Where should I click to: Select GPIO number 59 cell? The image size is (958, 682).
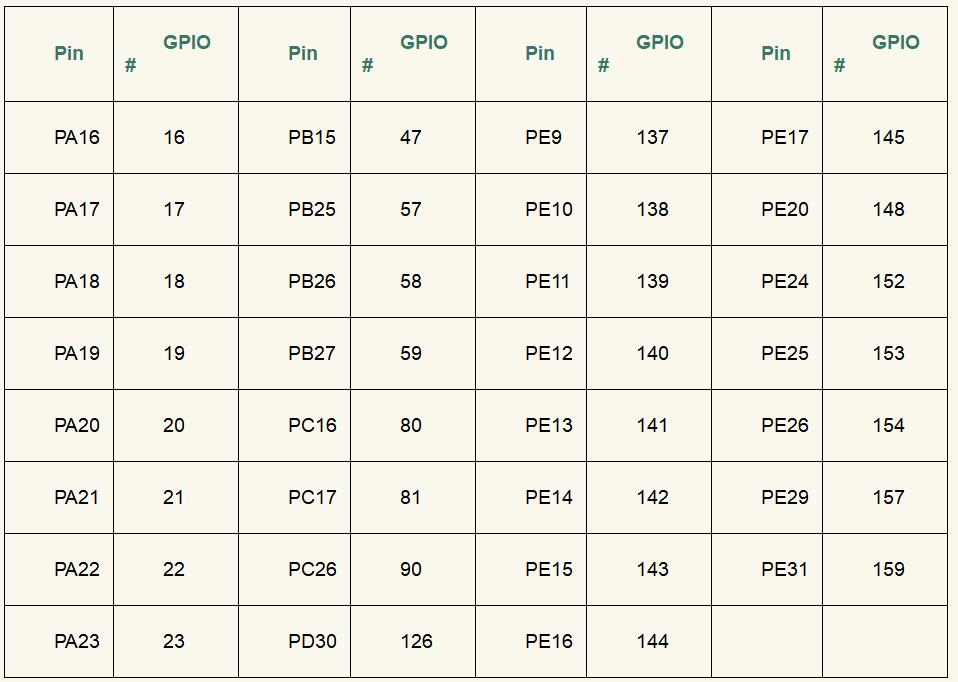[411, 354]
